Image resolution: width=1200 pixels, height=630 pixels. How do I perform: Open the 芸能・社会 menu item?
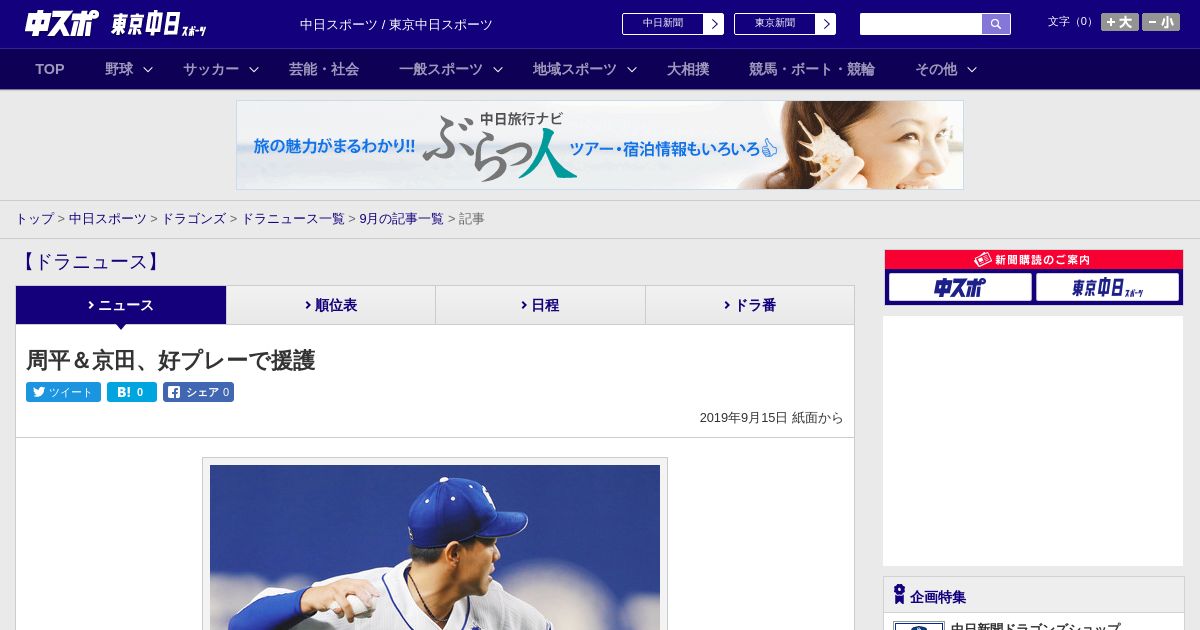tap(324, 69)
